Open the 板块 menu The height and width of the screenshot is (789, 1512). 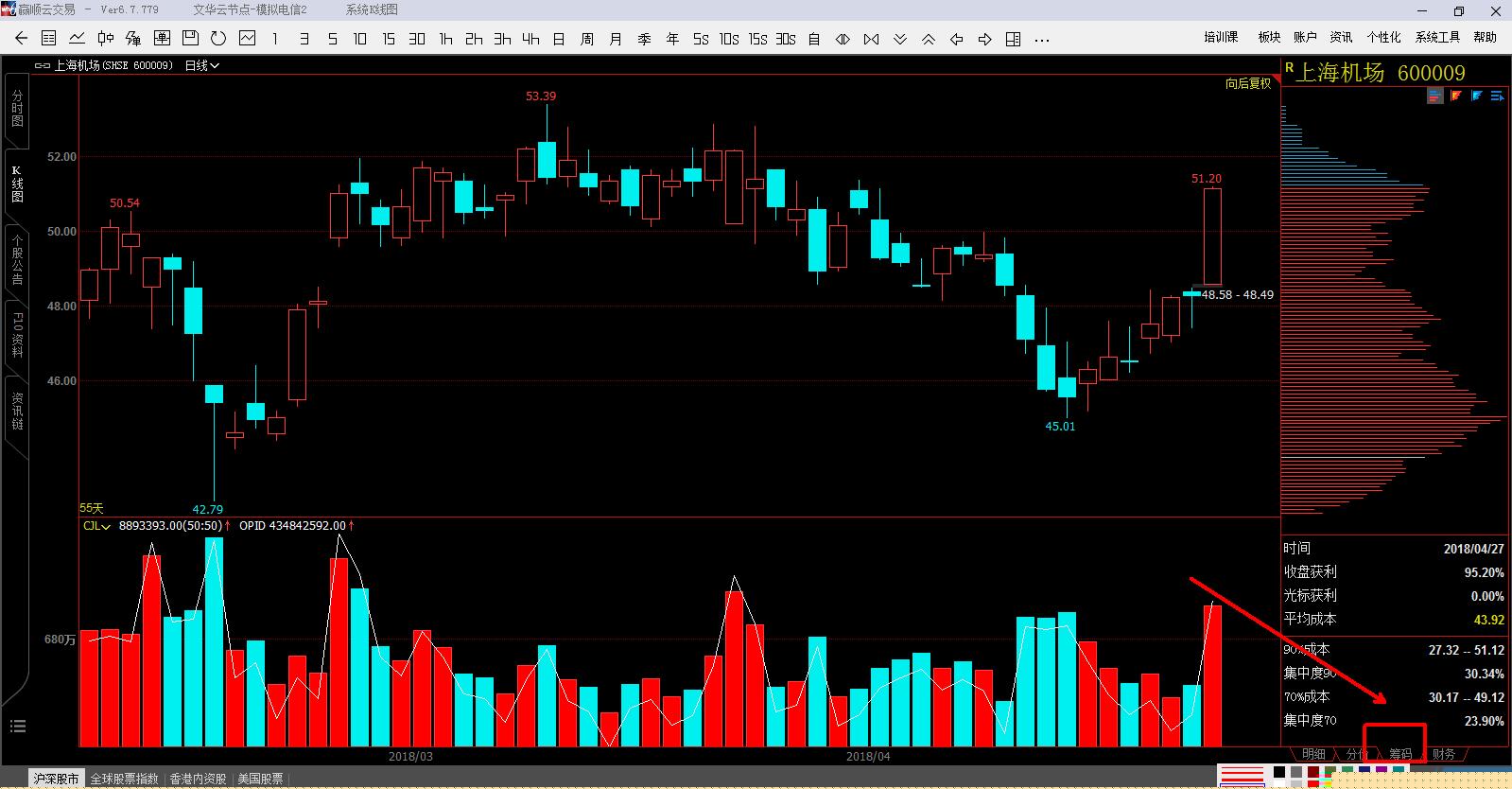tap(1269, 37)
